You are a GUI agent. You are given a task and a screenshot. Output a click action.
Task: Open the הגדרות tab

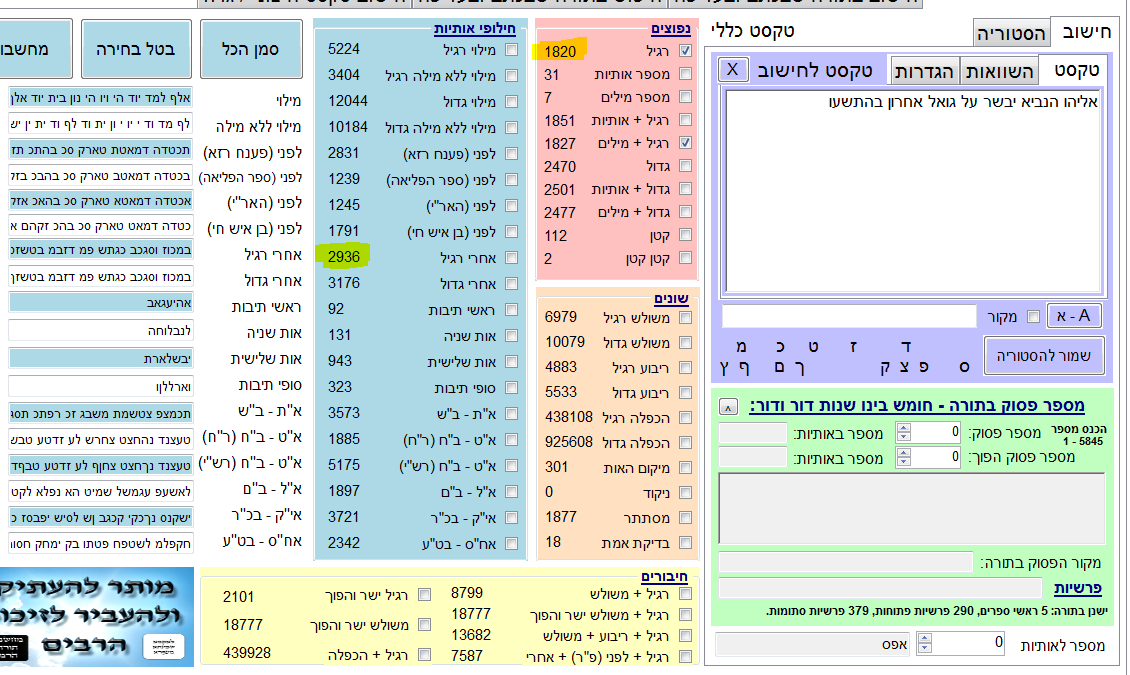coord(923,71)
